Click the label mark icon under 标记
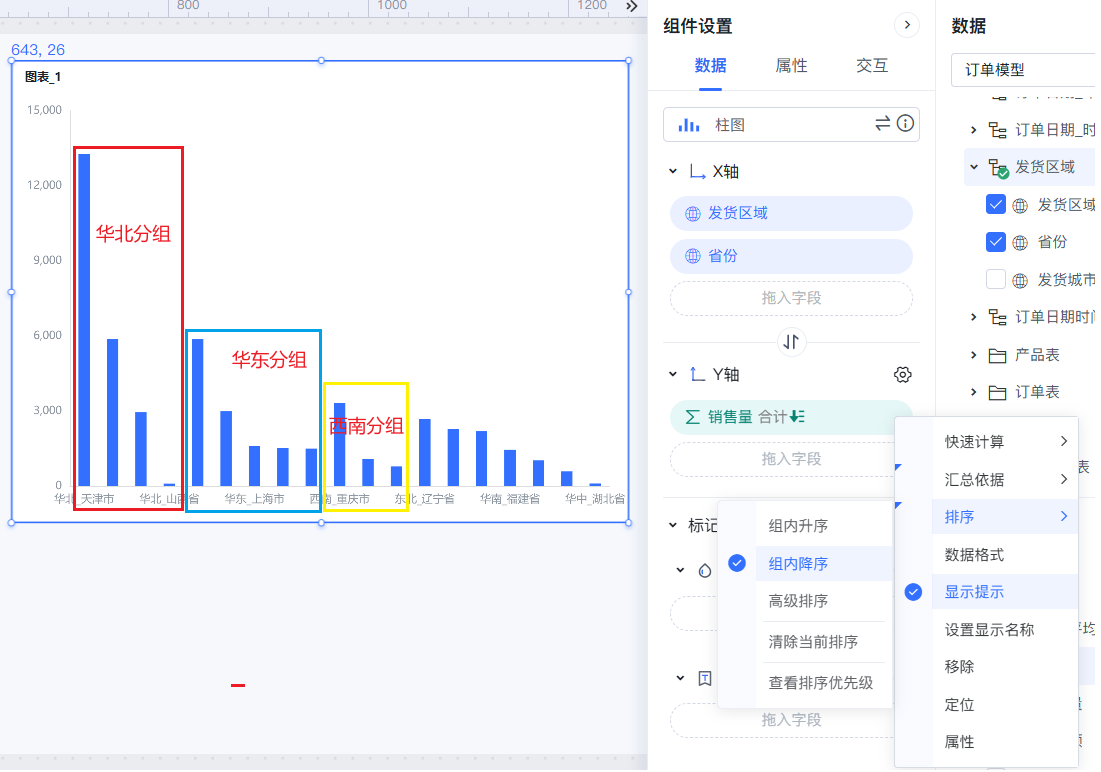The image size is (1101, 772). (x=705, y=679)
